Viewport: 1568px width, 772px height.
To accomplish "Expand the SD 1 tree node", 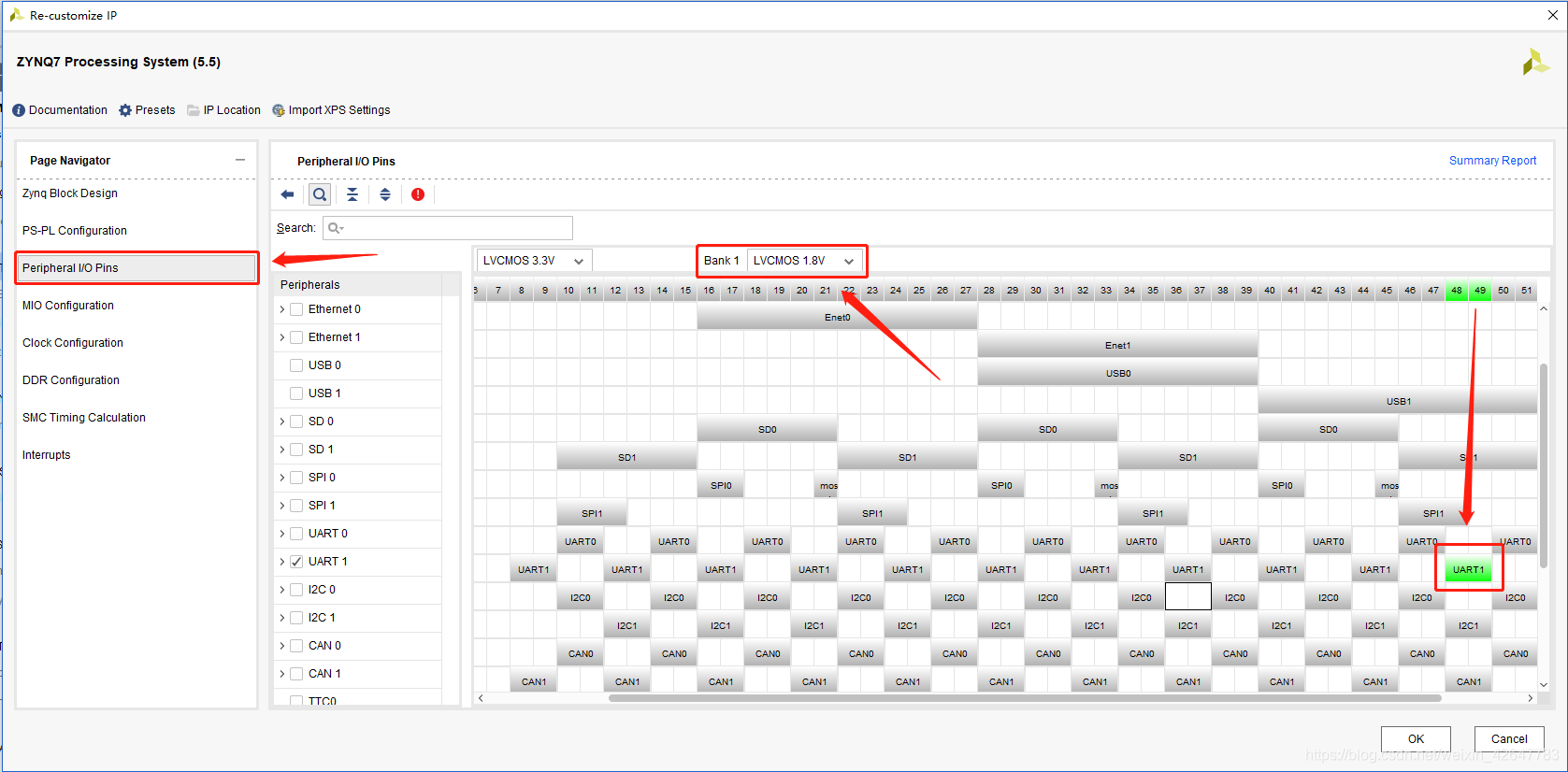I will 282,450.
